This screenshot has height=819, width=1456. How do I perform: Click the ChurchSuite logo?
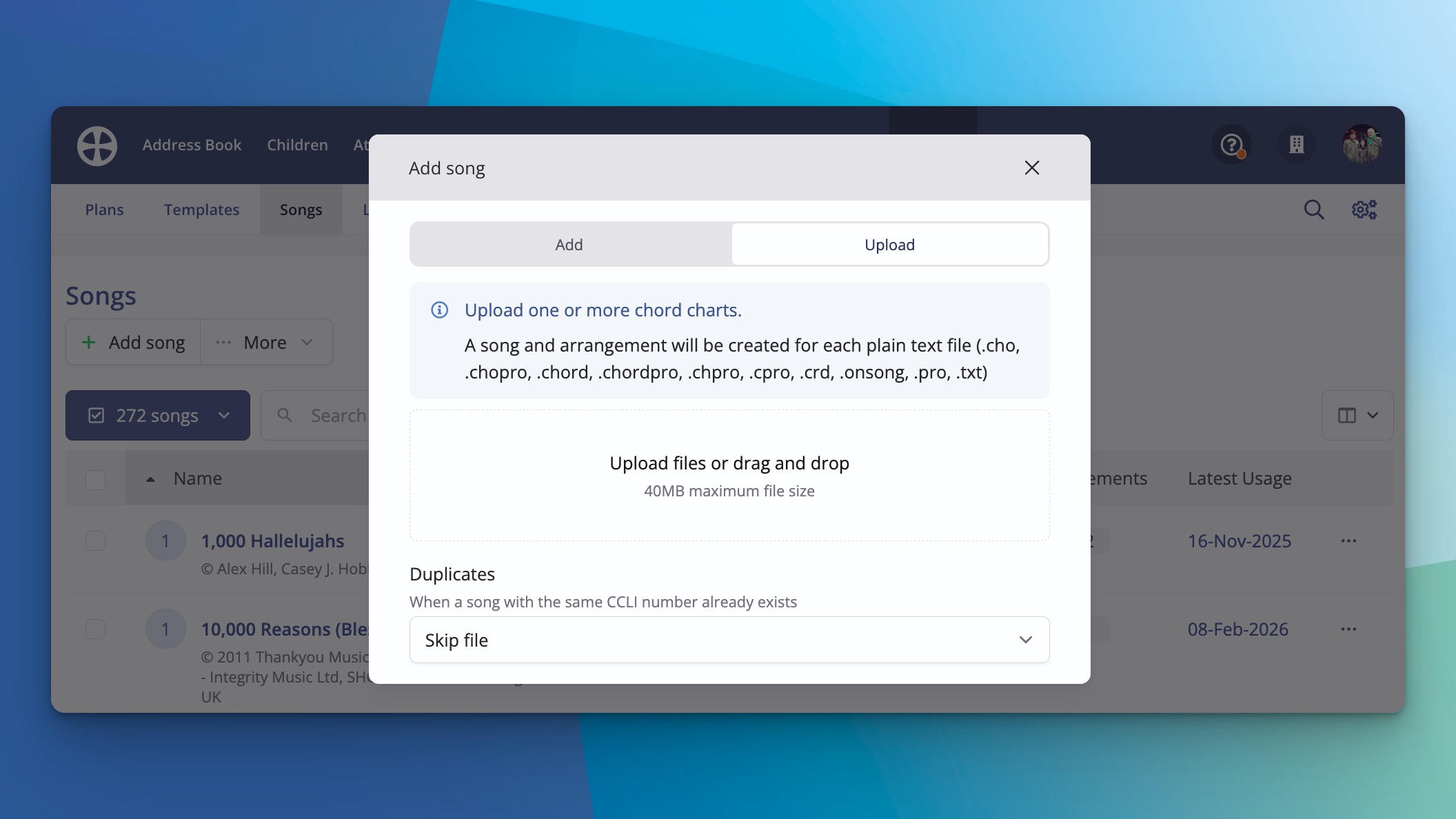97,145
